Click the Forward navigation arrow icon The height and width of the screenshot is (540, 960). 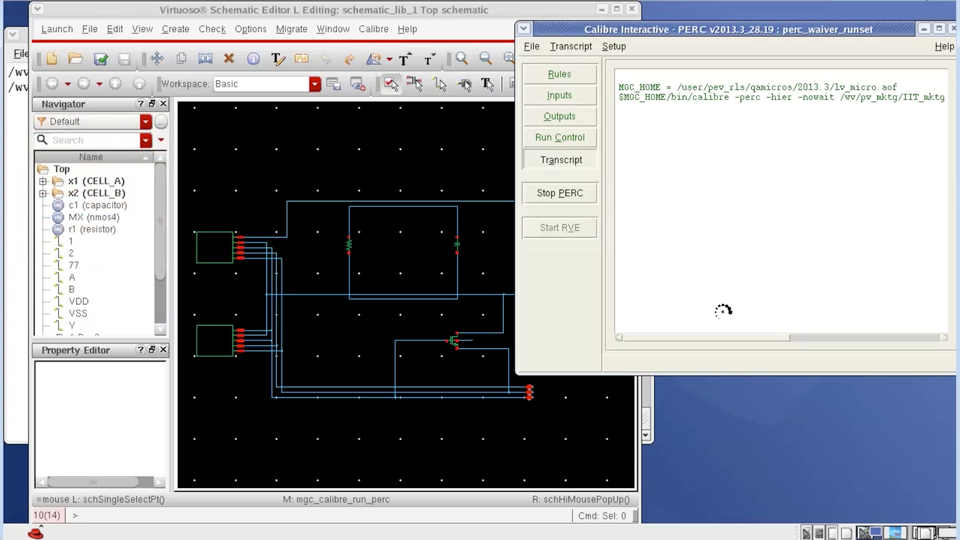(84, 84)
